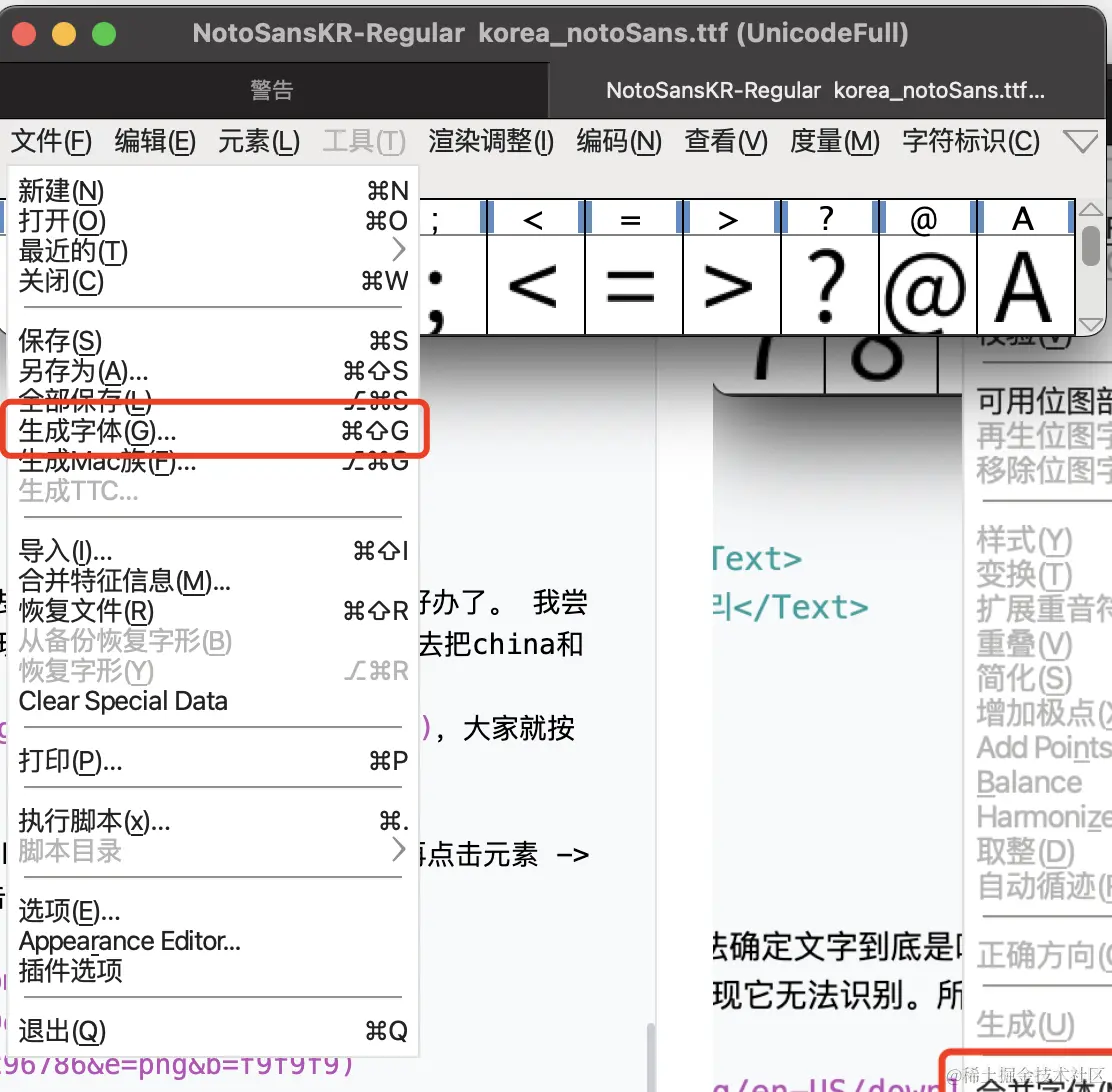The width and height of the screenshot is (1112, 1092).
Task: Open the 文件(F) menu
Action: coord(51,141)
